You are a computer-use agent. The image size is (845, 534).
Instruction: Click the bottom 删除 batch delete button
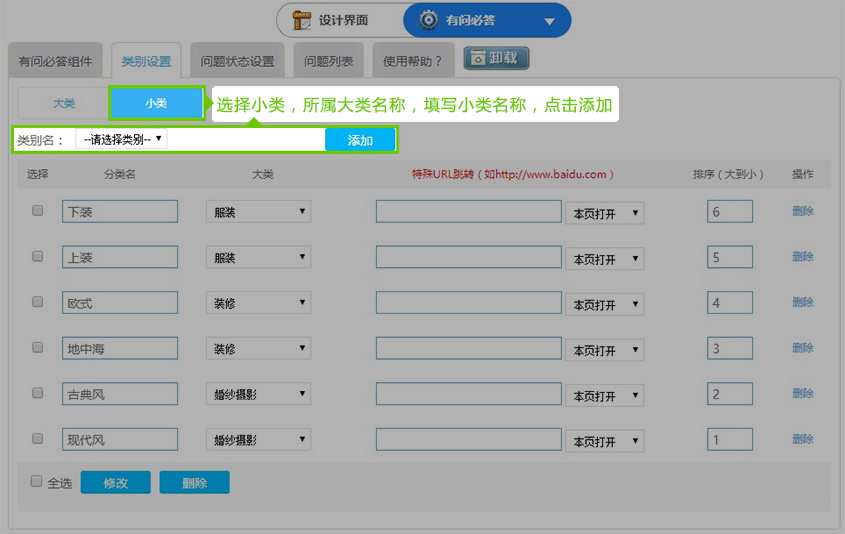point(194,483)
